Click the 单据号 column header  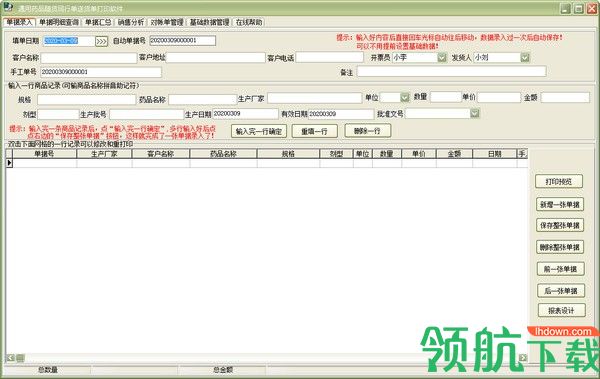tap(44, 154)
